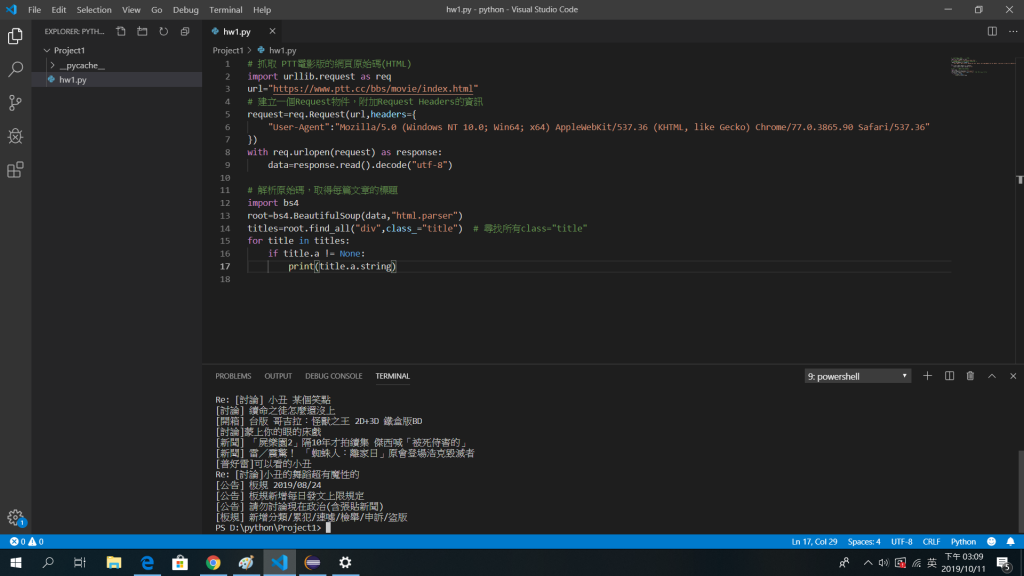Open the Go menu
Viewport: 1024px width, 576px height.
coord(157,10)
